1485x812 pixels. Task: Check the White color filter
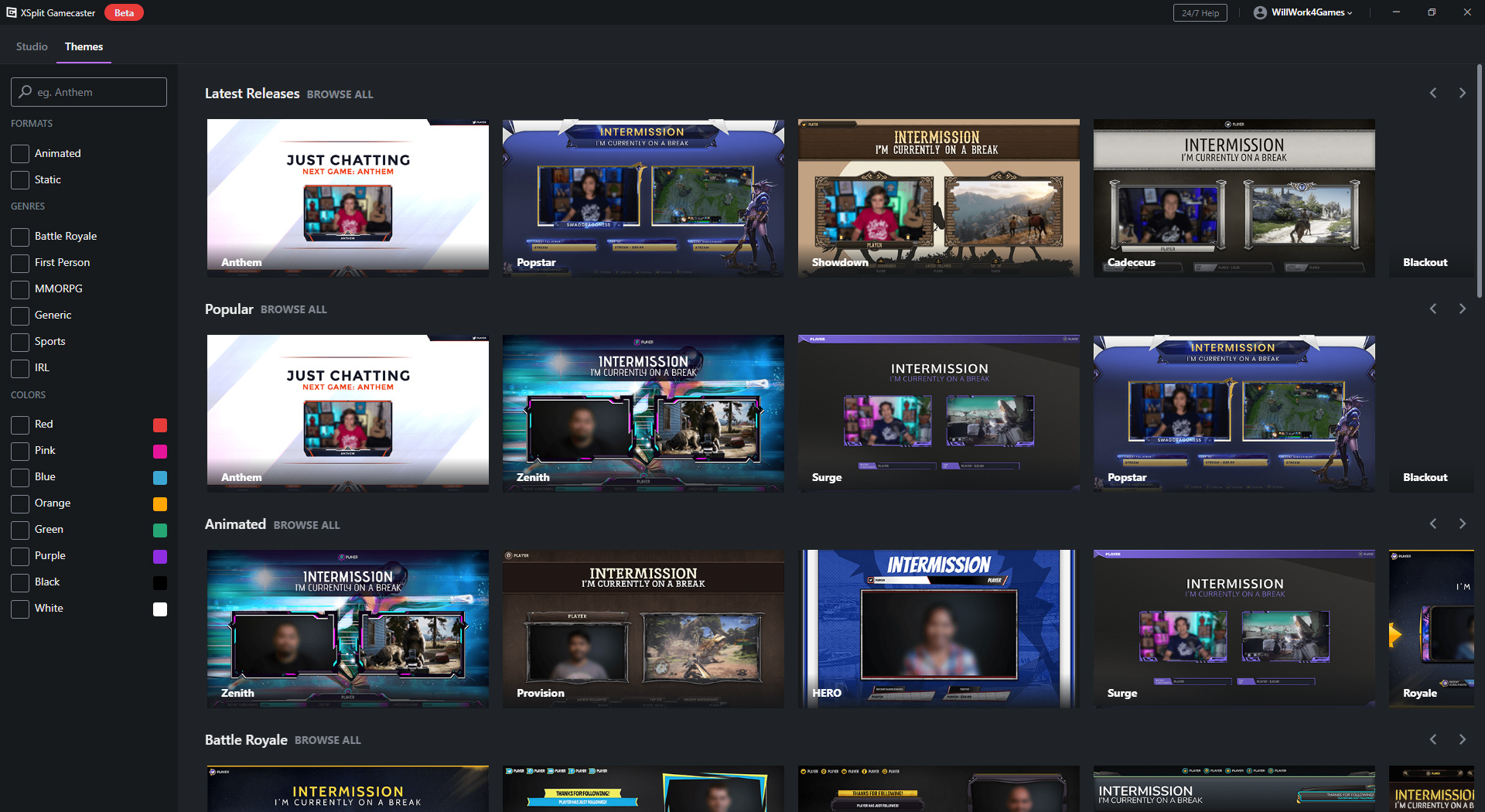tap(20, 609)
